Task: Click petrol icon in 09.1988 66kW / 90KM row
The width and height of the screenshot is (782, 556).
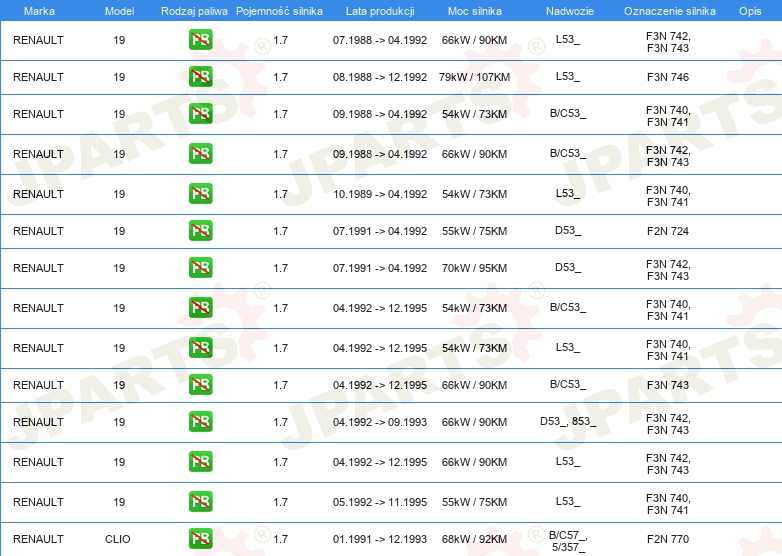Action: pos(200,154)
